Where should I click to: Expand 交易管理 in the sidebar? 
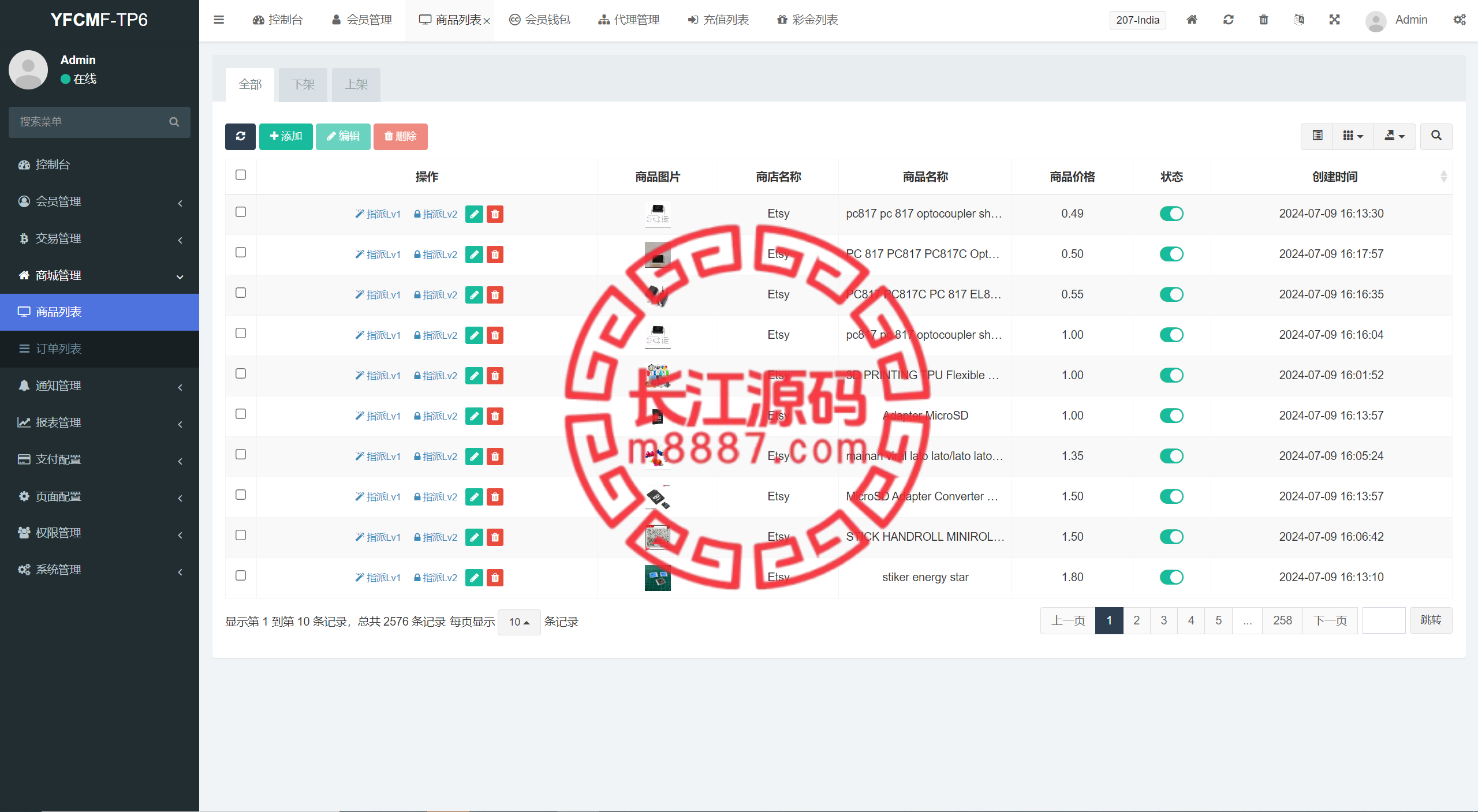(99, 238)
